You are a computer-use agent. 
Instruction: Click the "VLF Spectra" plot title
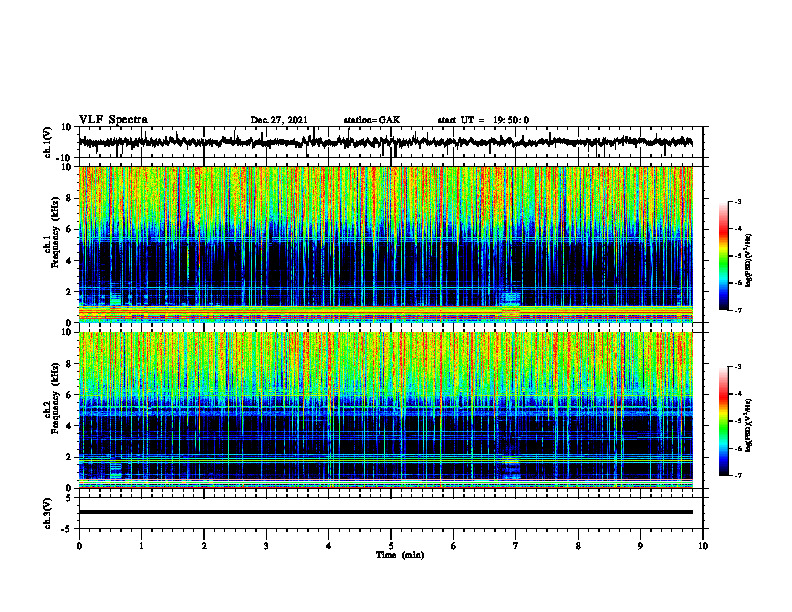coord(113,120)
